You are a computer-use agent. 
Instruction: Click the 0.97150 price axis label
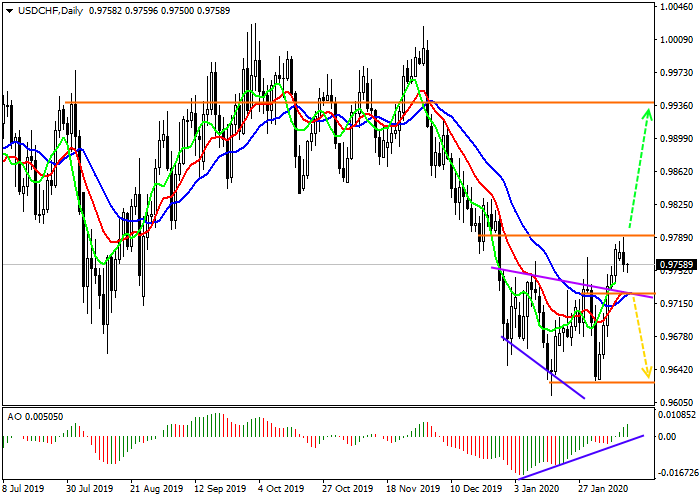click(x=677, y=304)
